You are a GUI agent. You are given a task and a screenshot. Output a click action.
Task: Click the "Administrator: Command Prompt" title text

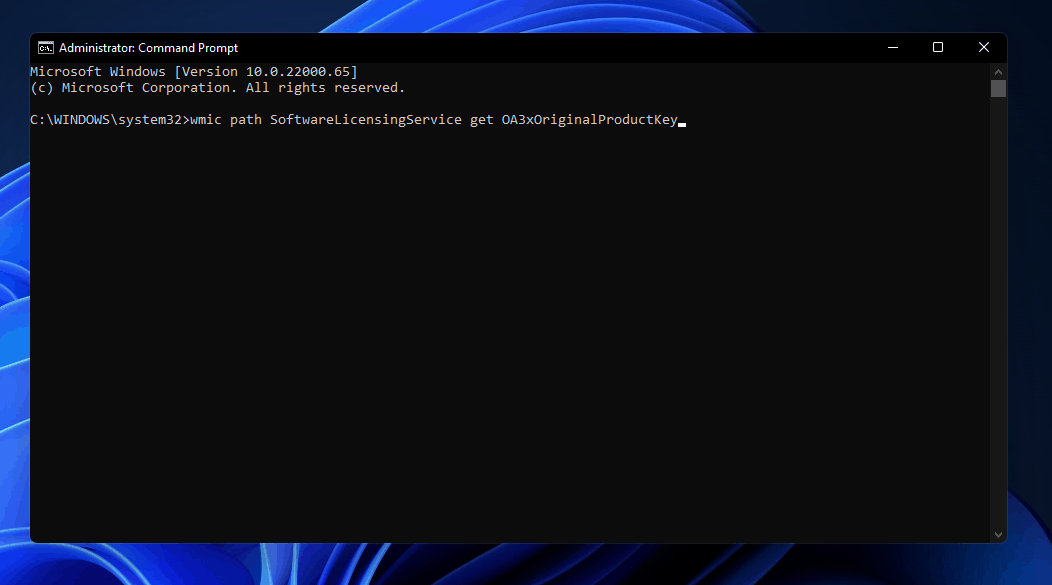click(x=148, y=48)
